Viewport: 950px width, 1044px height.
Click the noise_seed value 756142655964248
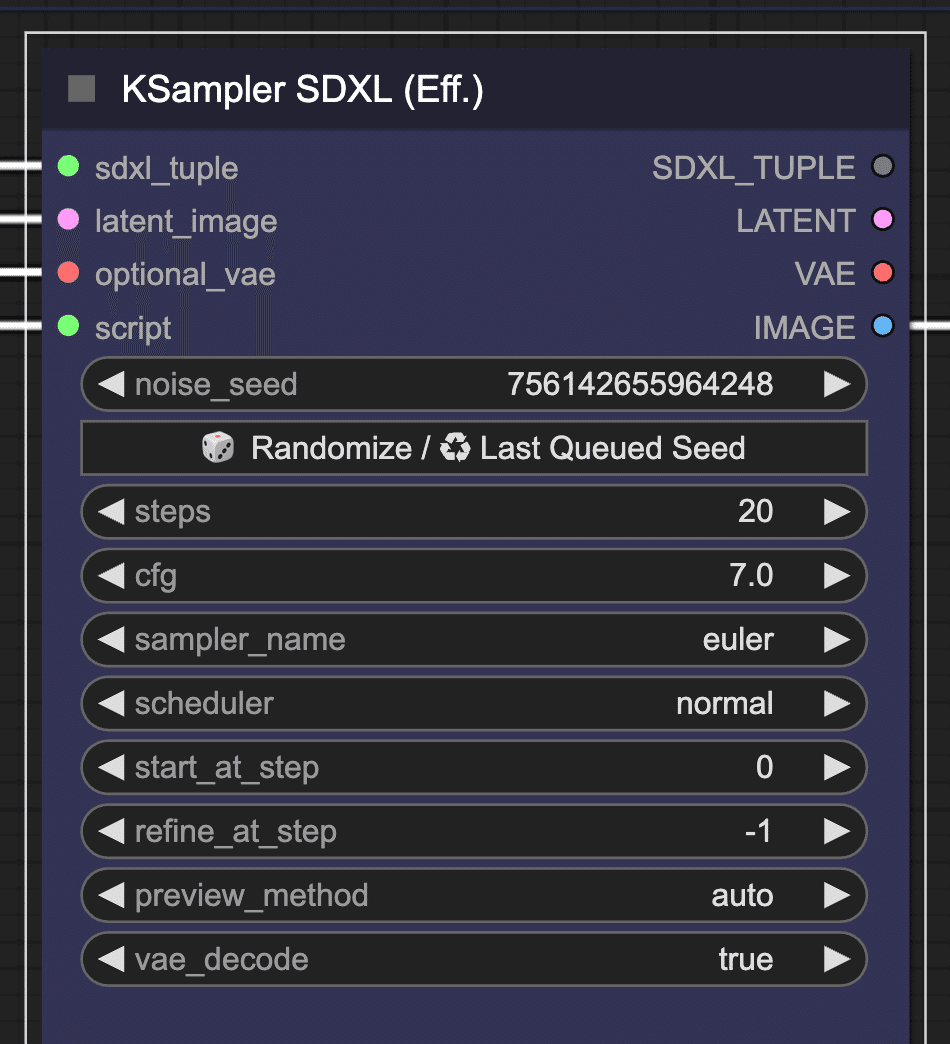(640, 384)
